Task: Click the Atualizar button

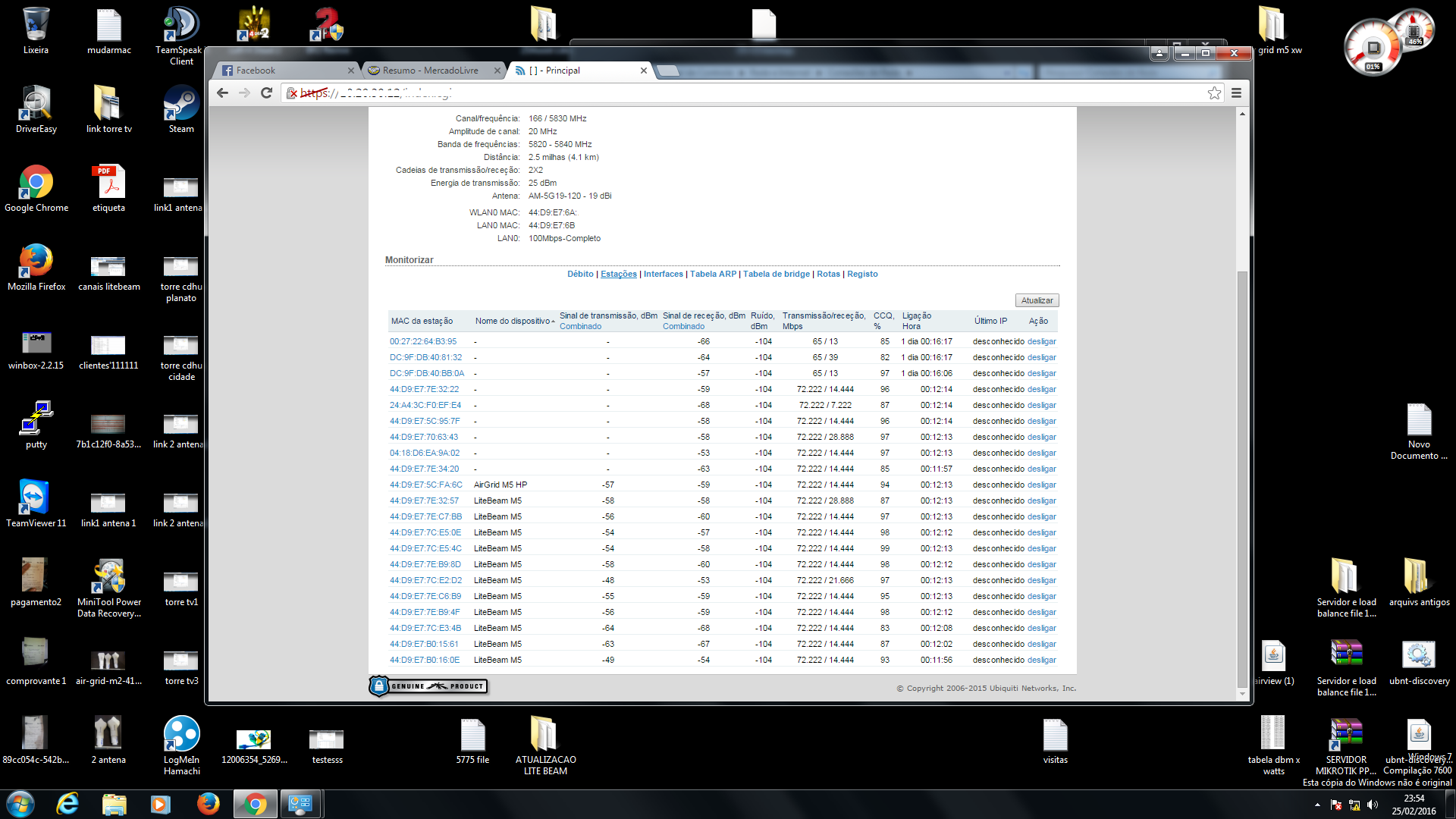Action: (x=1037, y=300)
